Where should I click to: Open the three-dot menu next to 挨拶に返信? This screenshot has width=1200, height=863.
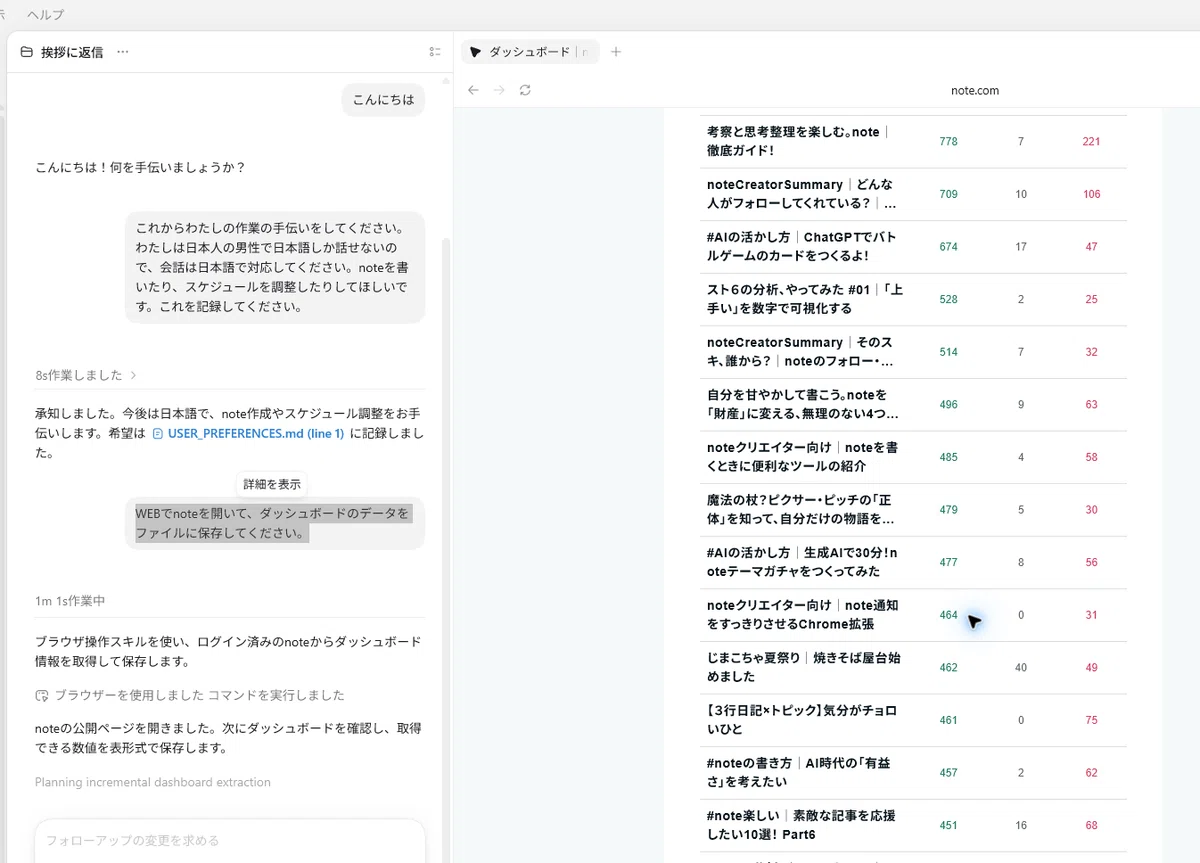click(123, 52)
